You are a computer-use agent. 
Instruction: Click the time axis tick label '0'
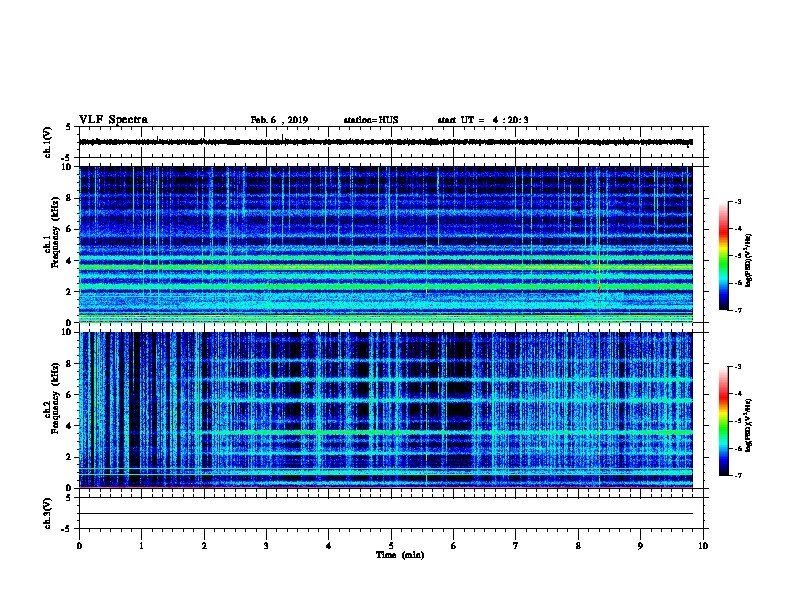(x=79, y=546)
